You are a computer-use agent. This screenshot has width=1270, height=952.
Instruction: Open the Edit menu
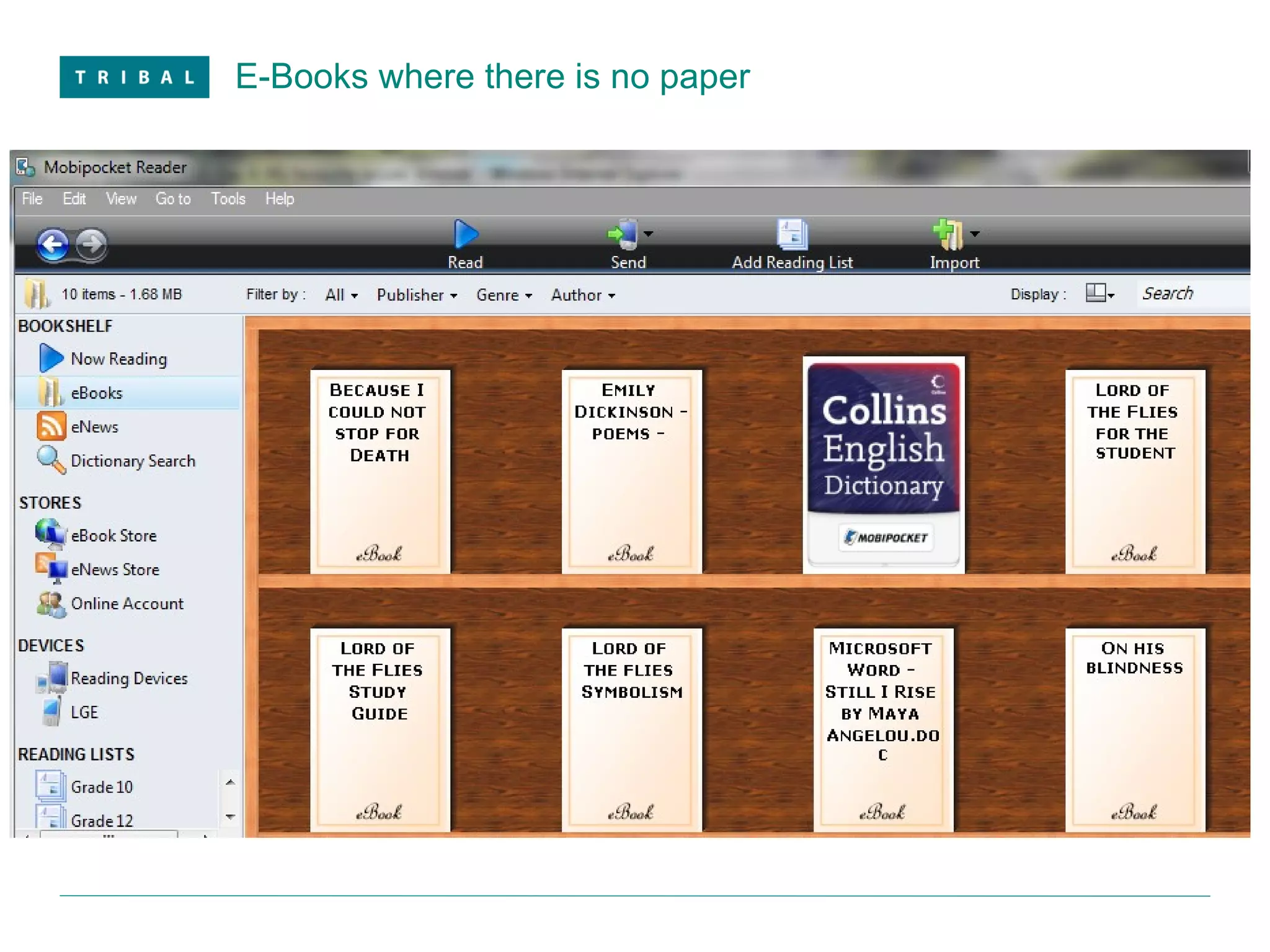pyautogui.click(x=74, y=199)
